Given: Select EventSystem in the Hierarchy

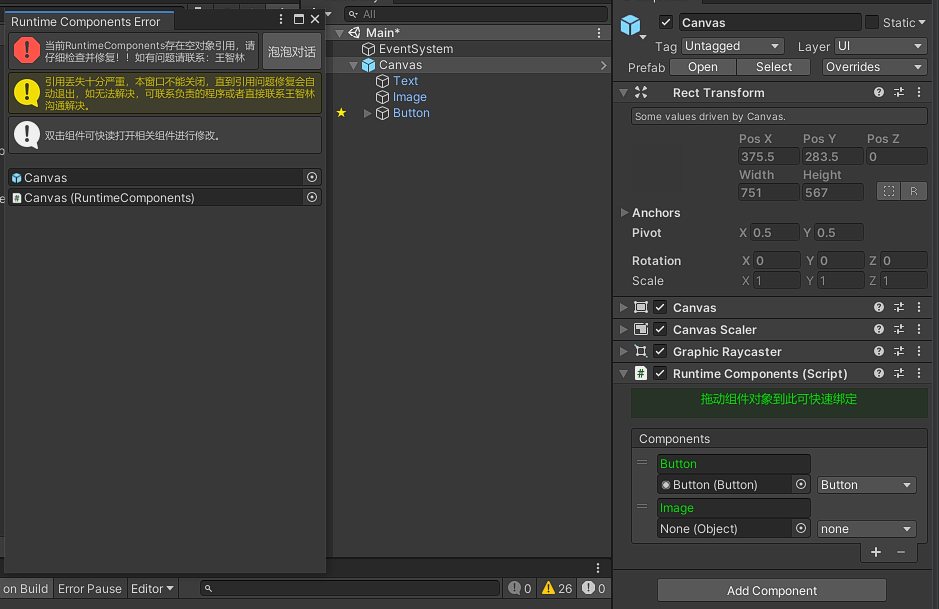Looking at the screenshot, I should click(x=415, y=49).
